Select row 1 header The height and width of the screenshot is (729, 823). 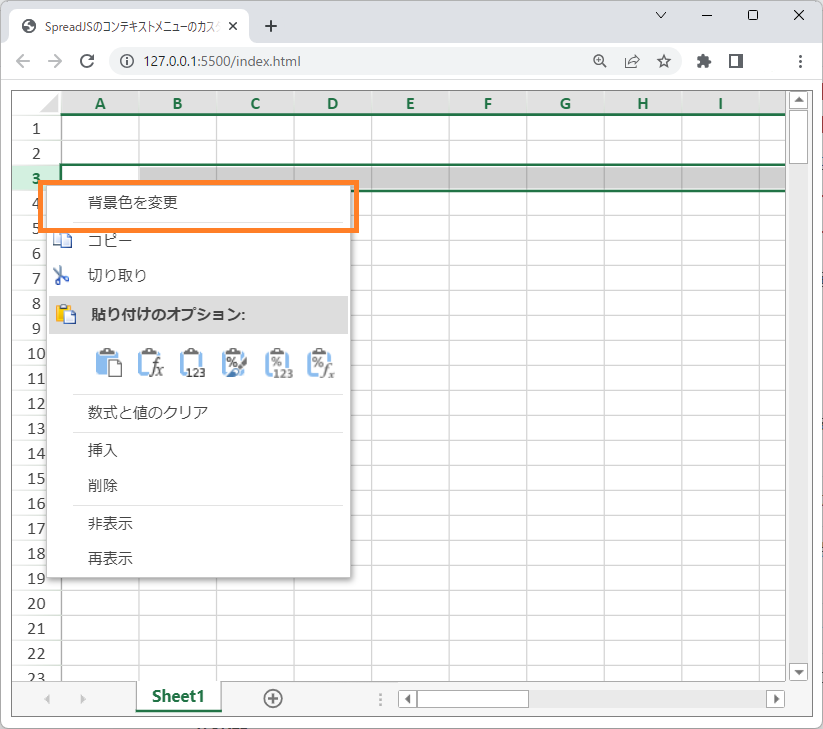point(36,129)
